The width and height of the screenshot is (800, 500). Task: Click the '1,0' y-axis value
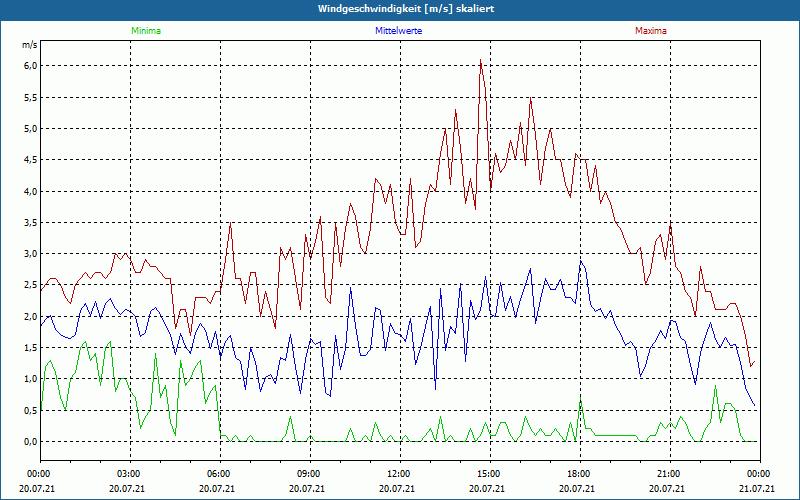[x=31, y=379]
